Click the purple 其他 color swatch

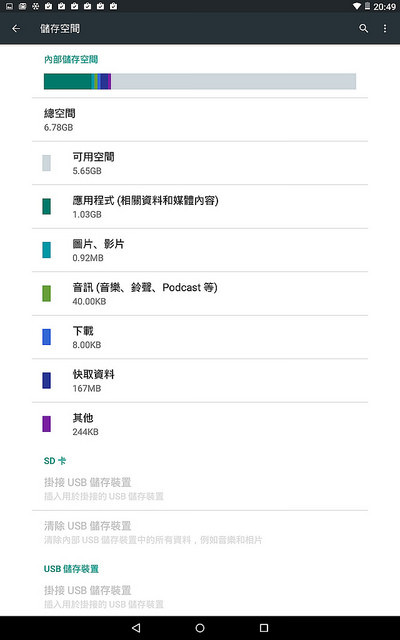47,424
